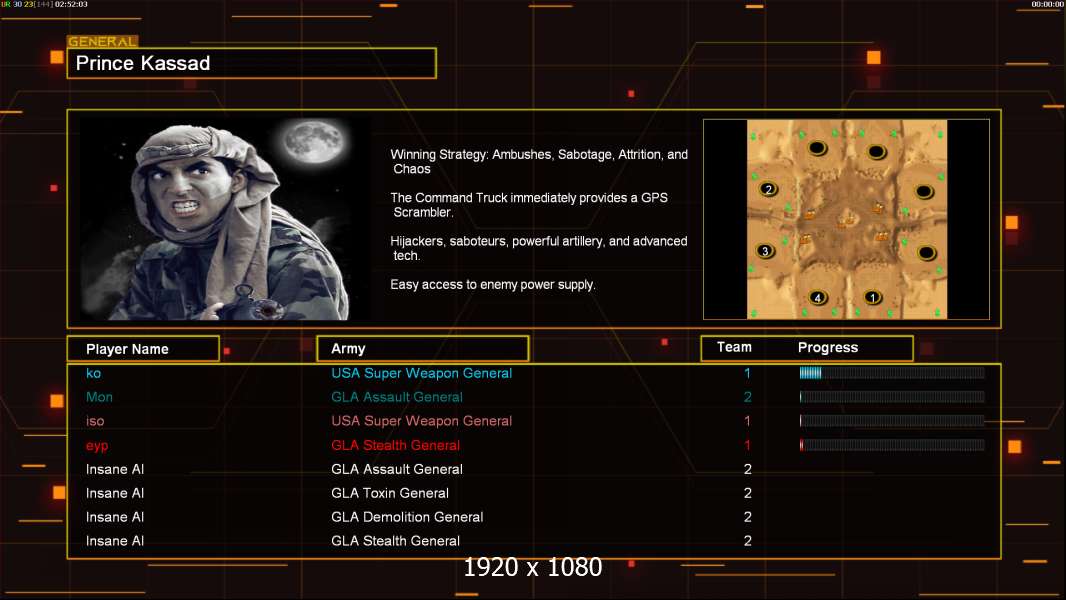Viewport: 1066px width, 600px height.
Task: Click the GENERAL label tag
Action: 103,41
